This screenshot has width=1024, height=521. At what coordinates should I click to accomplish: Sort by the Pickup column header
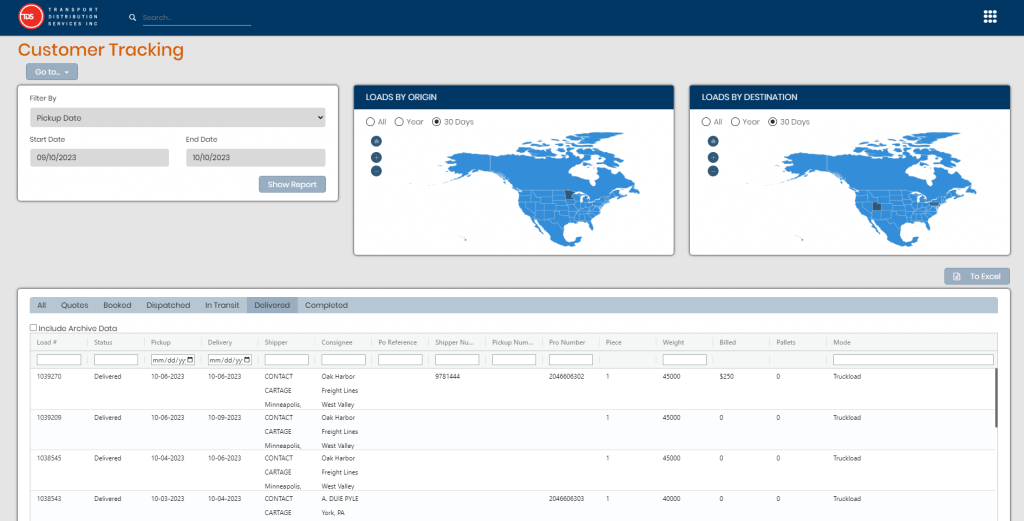[x=160, y=342]
